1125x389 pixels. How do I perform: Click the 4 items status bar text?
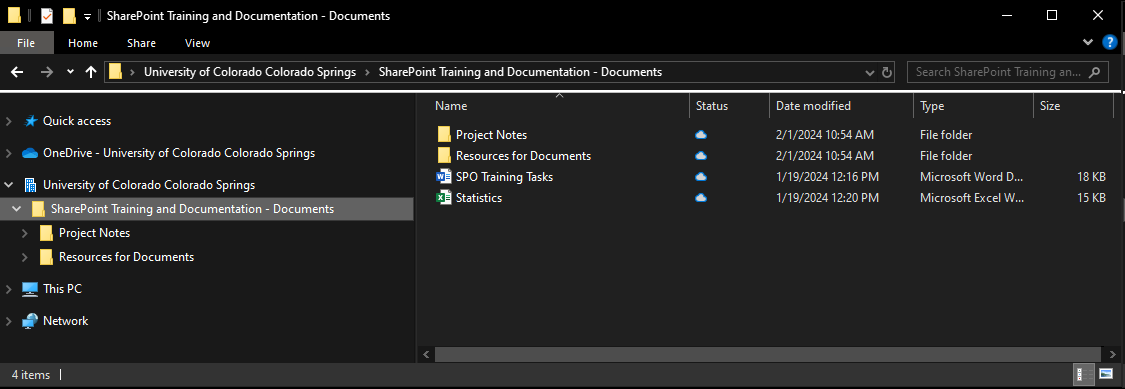[31, 375]
